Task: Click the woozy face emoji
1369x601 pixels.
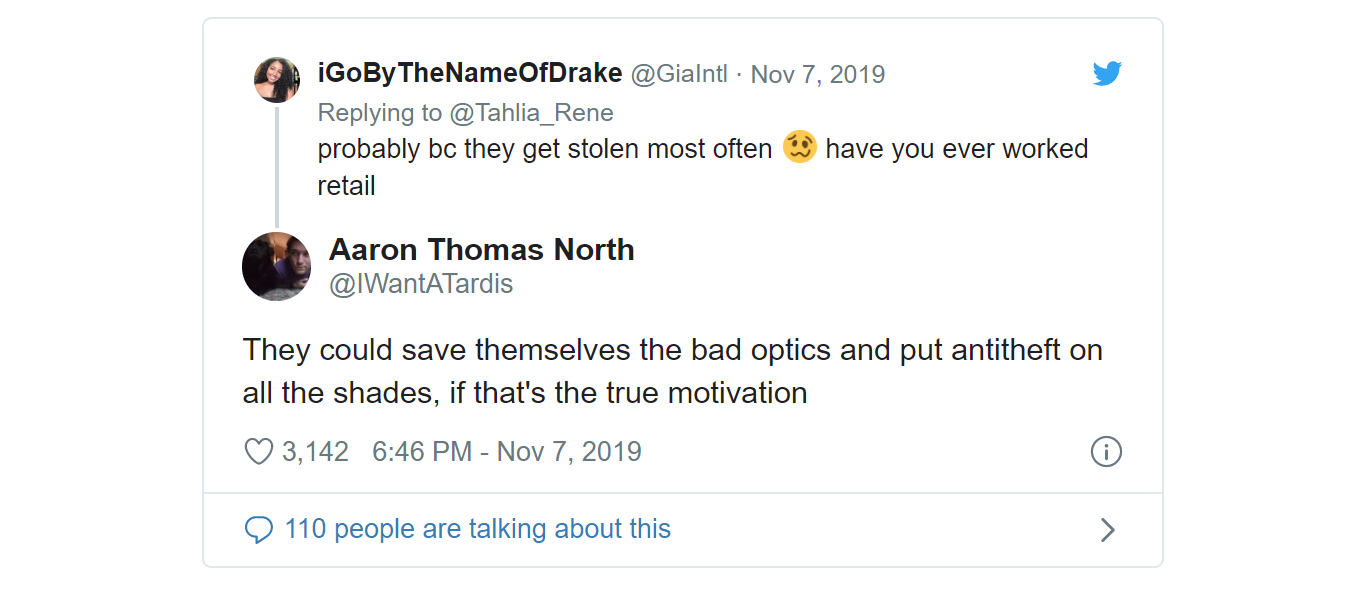Action: (800, 148)
